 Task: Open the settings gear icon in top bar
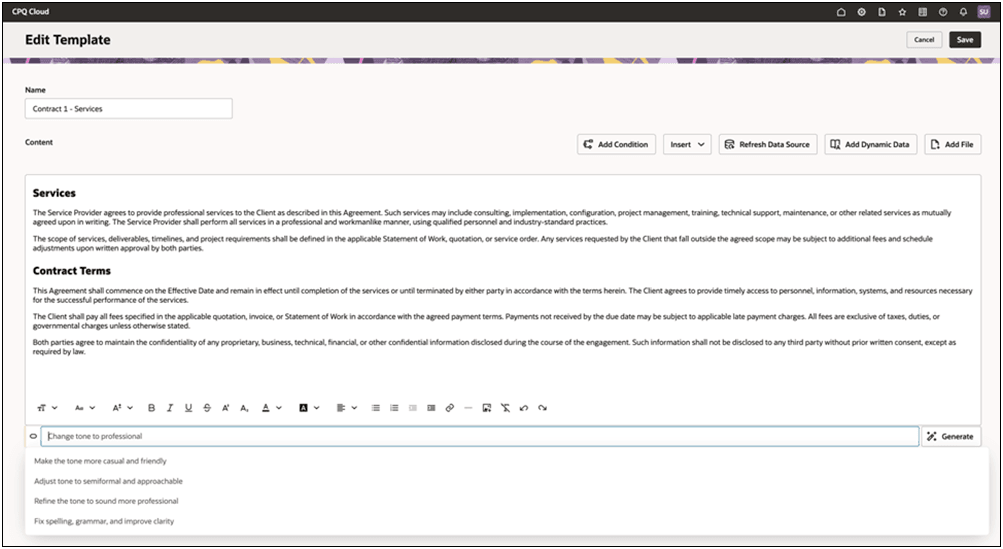click(x=861, y=12)
